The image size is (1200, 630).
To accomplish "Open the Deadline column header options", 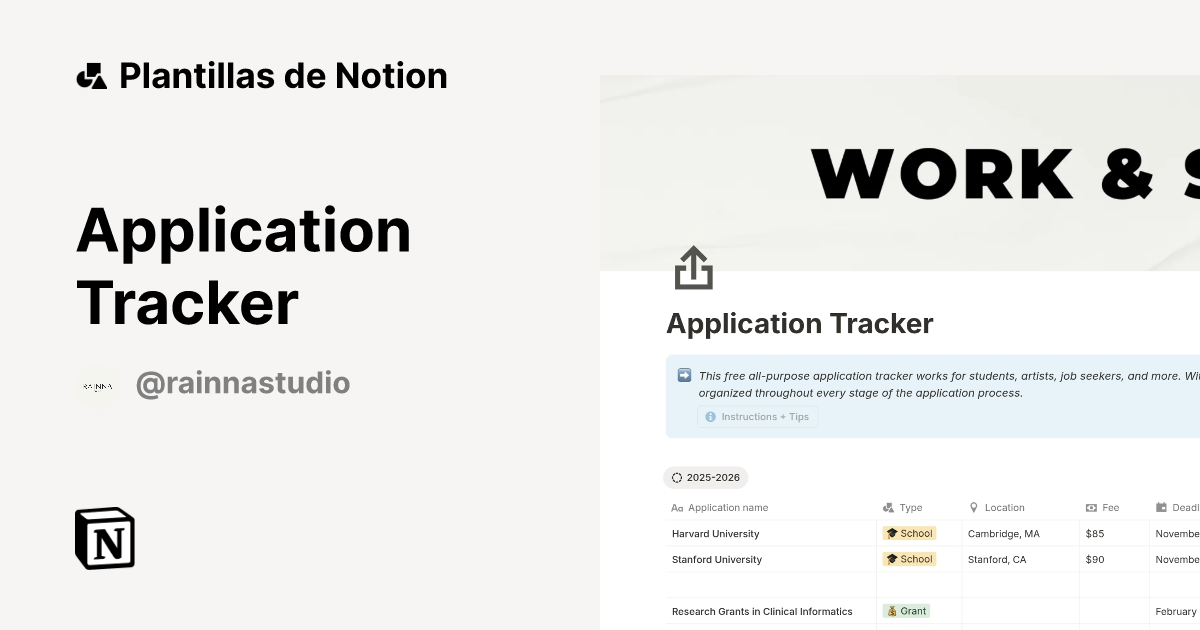I will [x=1178, y=507].
